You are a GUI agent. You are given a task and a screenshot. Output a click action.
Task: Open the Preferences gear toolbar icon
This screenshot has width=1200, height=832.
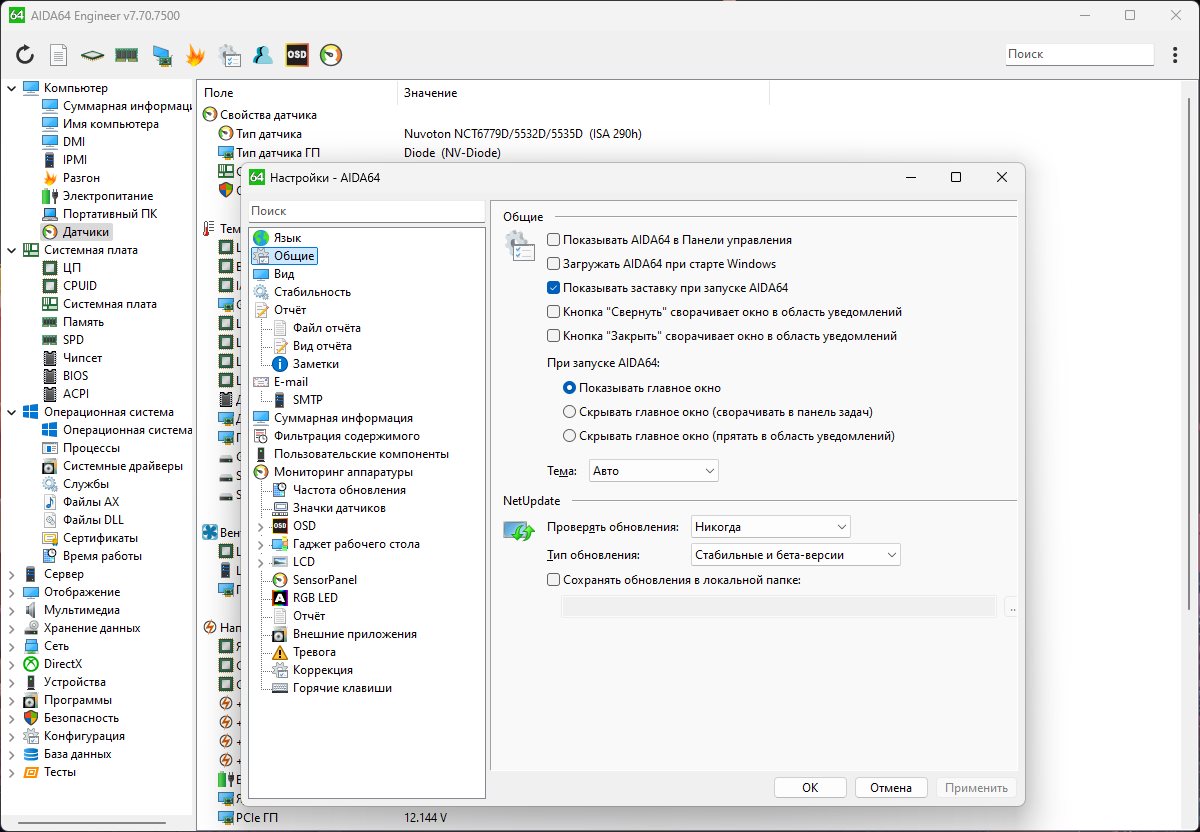pyautogui.click(x=229, y=55)
